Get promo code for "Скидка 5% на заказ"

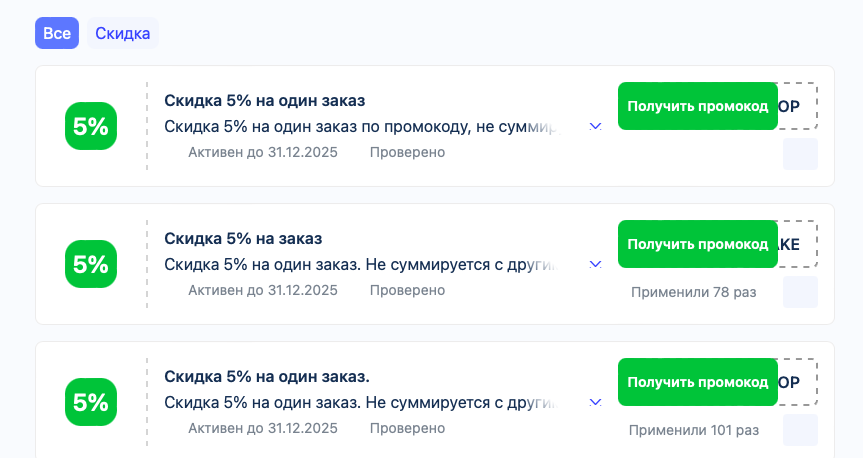[697, 244]
